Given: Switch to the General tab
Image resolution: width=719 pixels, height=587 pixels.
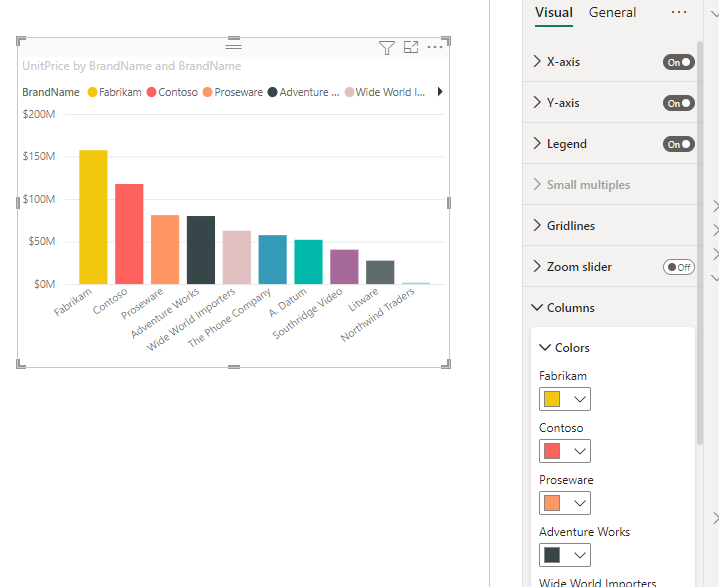Looking at the screenshot, I should [612, 12].
